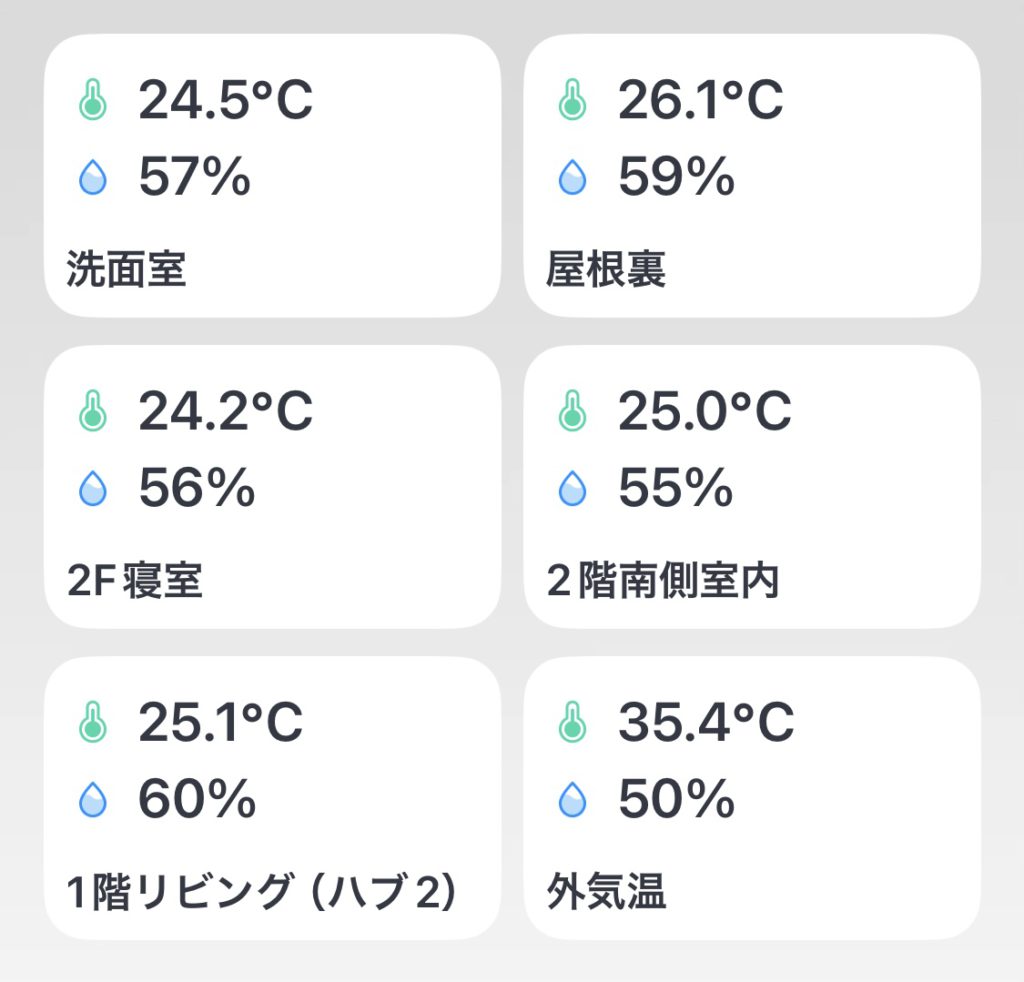Select the 25.0°C temperature reading

(x=705, y=411)
